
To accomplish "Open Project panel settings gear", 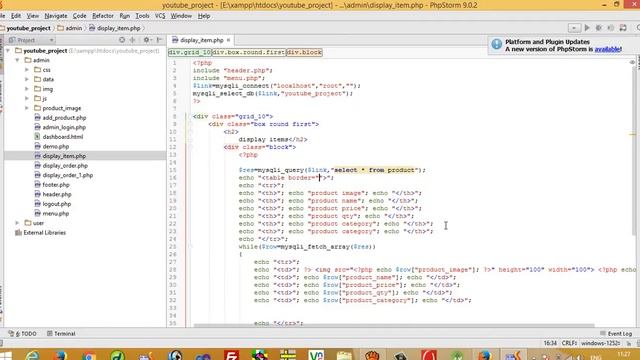I will click(147, 40).
